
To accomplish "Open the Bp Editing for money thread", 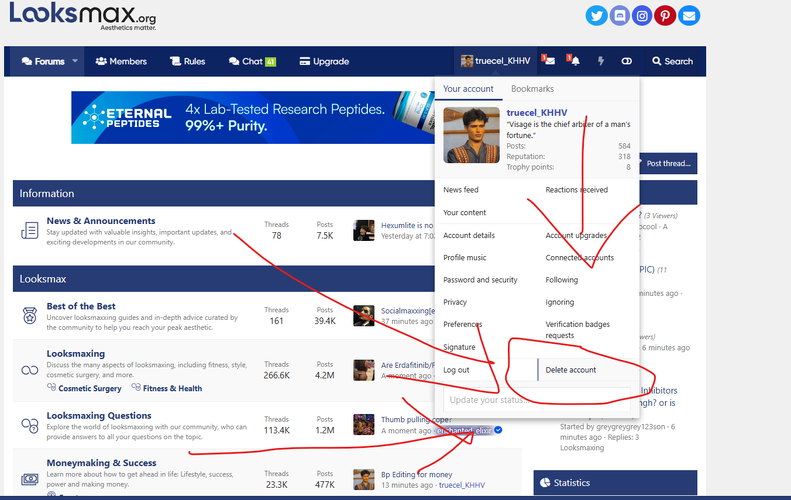I will (x=417, y=474).
